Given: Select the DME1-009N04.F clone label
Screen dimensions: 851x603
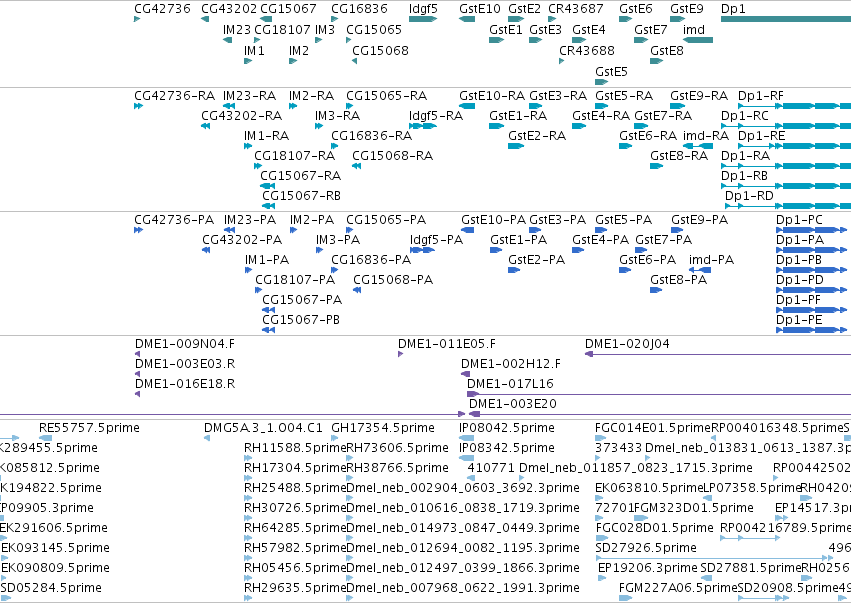Looking at the screenshot, I should click(185, 344).
